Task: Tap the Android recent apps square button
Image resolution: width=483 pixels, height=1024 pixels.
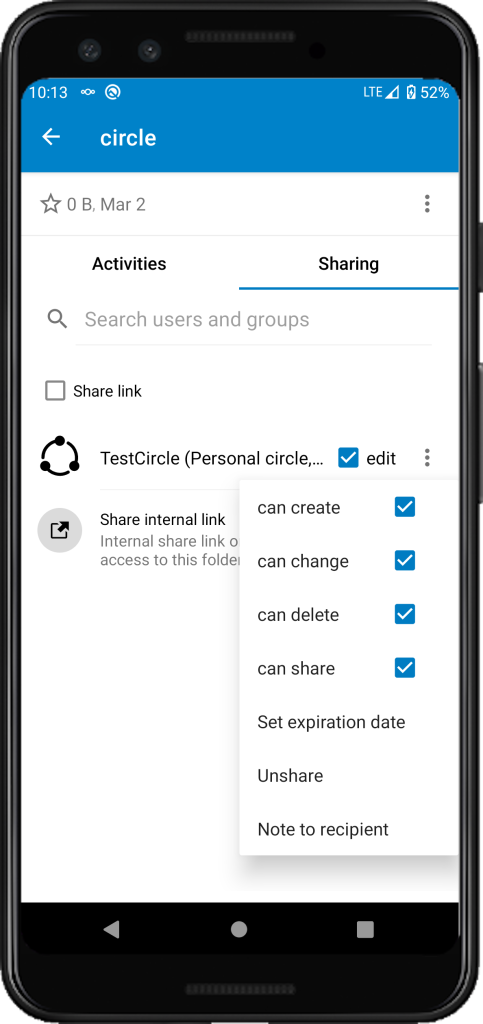Action: pyautogui.click(x=366, y=929)
